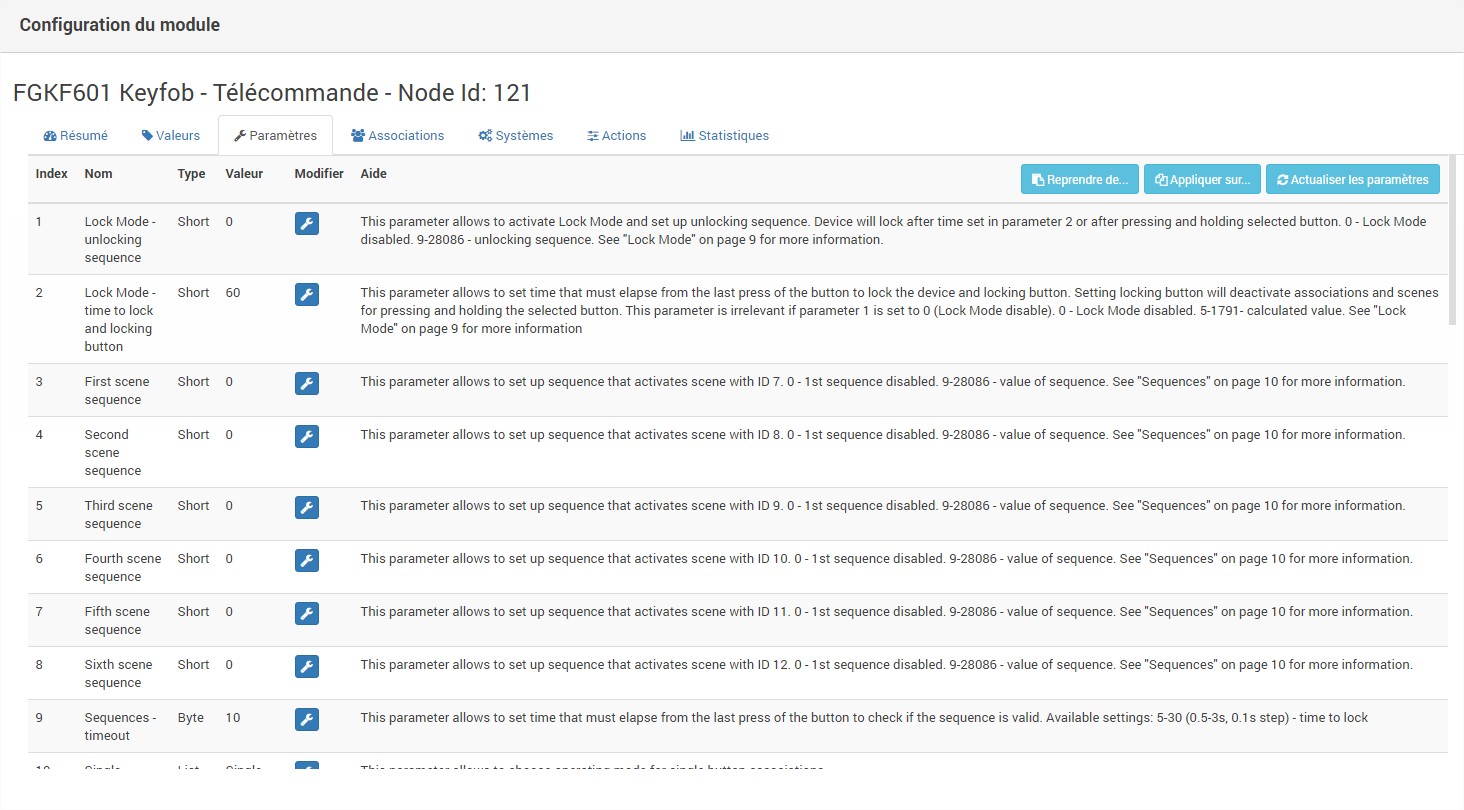Image resolution: width=1464 pixels, height=810 pixels.
Task: Edit the Fourth scene sequence parameter
Action: [x=307, y=561]
